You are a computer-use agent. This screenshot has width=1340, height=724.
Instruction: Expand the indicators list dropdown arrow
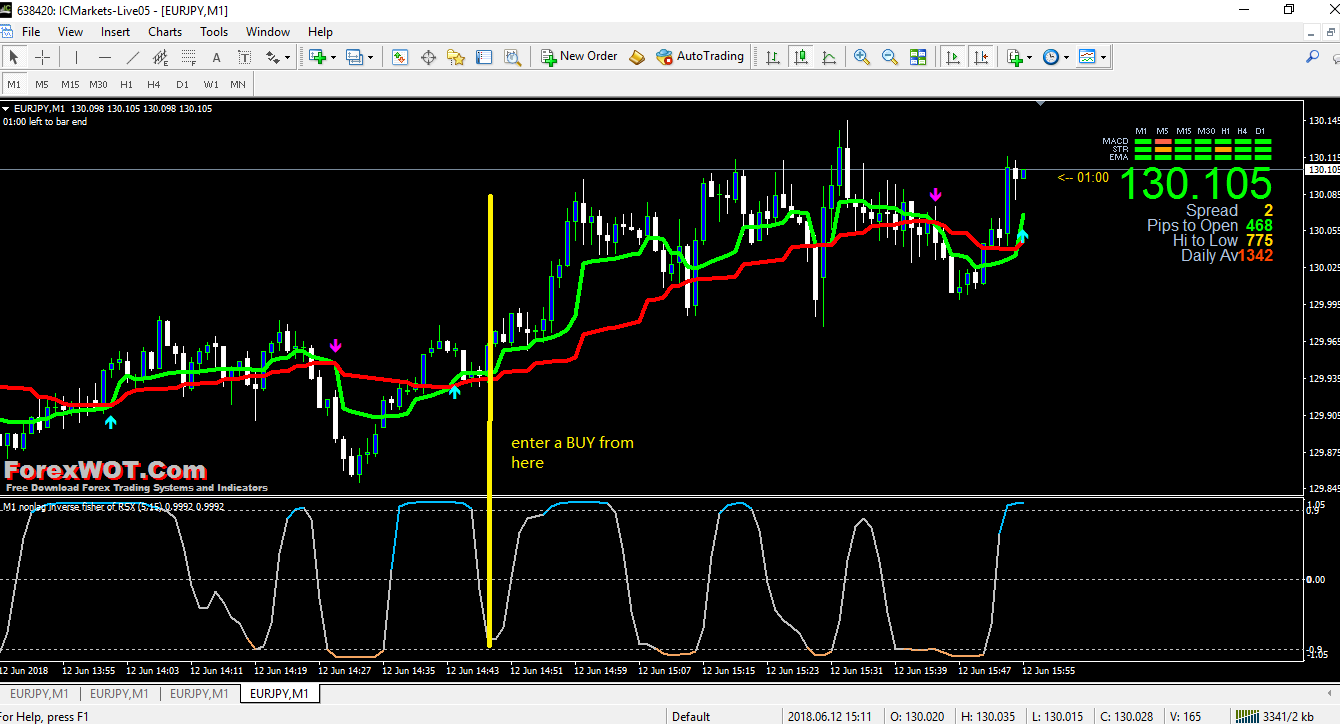1030,57
